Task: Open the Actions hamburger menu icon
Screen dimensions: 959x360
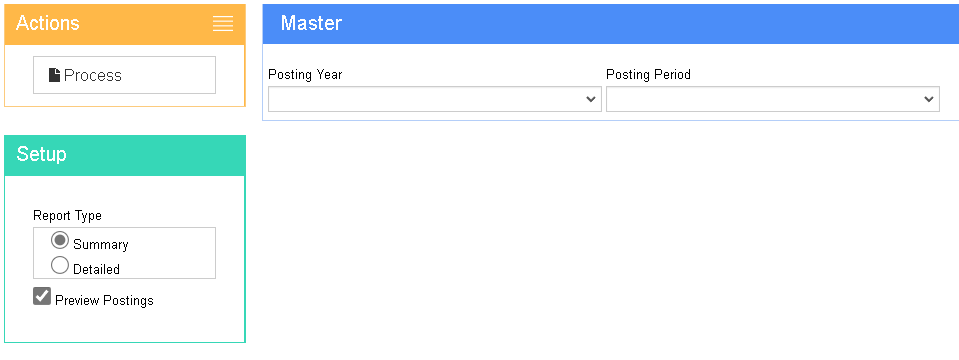Action: point(223,24)
